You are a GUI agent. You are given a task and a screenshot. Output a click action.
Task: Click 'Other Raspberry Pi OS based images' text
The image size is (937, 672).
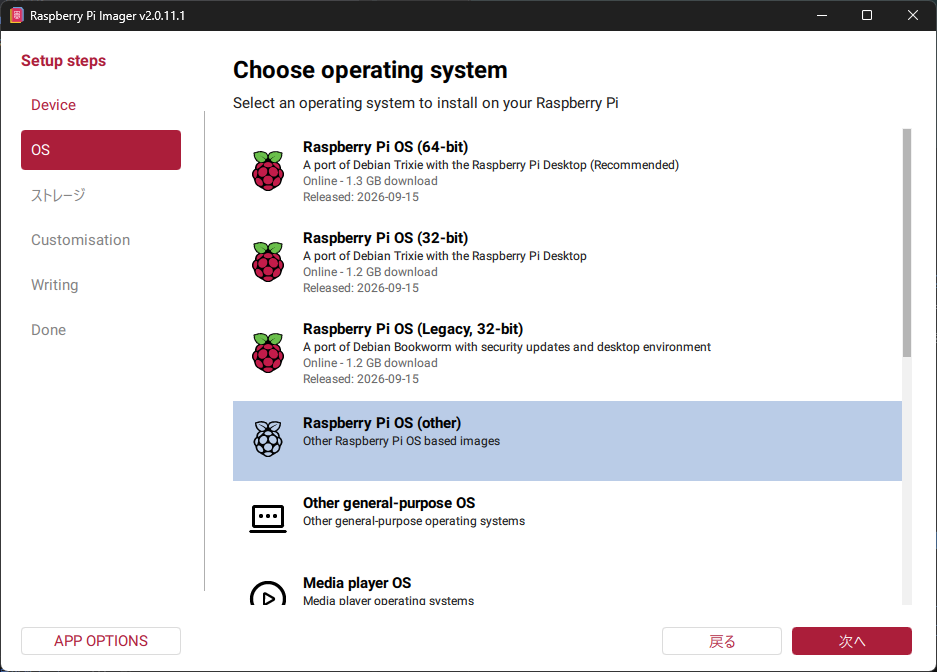click(x=402, y=441)
